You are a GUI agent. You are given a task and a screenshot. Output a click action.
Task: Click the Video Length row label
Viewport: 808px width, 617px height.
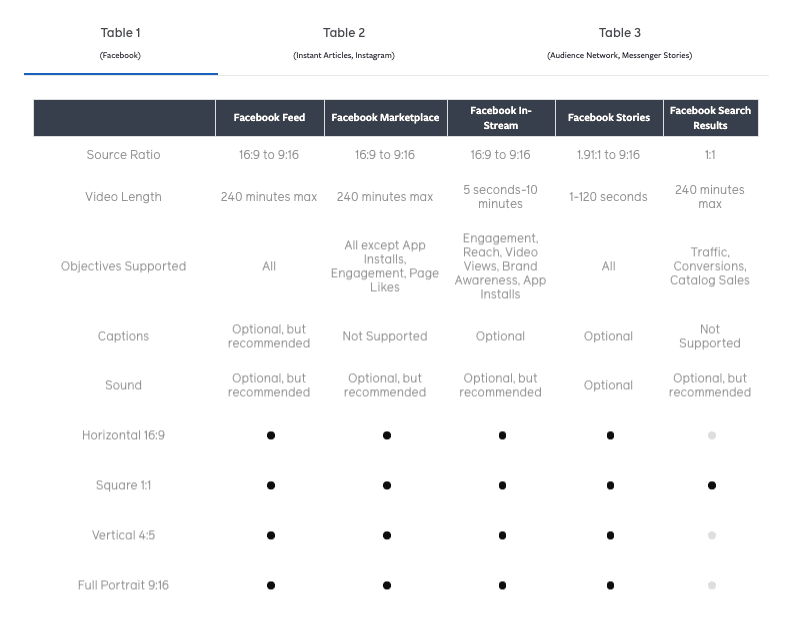123,197
